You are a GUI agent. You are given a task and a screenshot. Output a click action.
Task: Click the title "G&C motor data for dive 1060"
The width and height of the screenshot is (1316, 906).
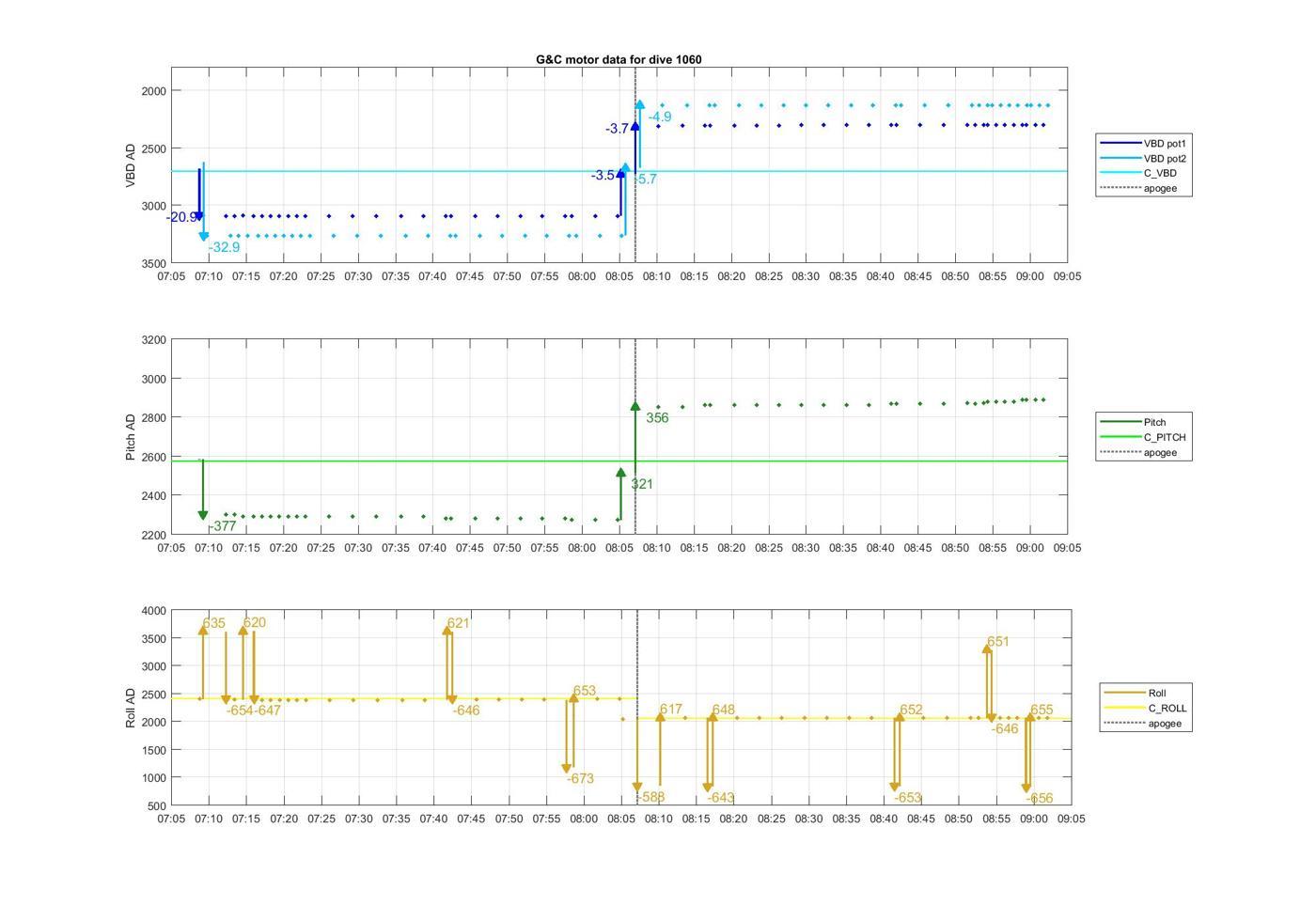(x=619, y=59)
